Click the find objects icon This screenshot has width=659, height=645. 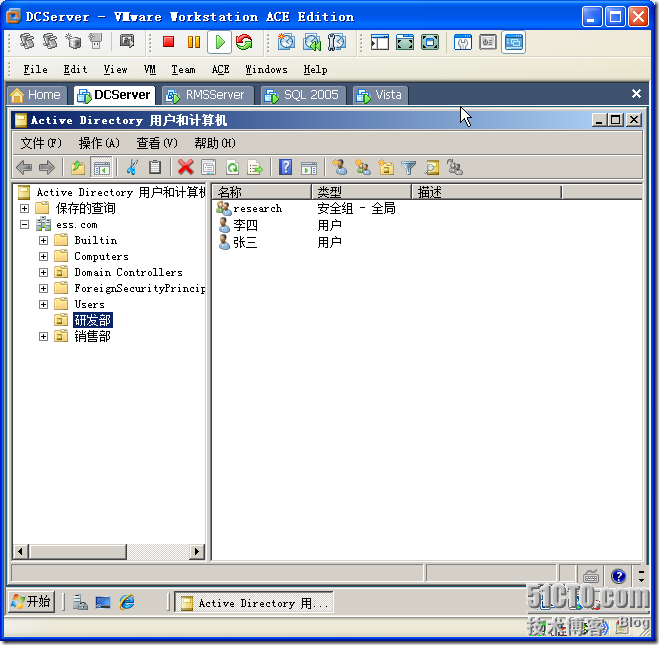432,168
